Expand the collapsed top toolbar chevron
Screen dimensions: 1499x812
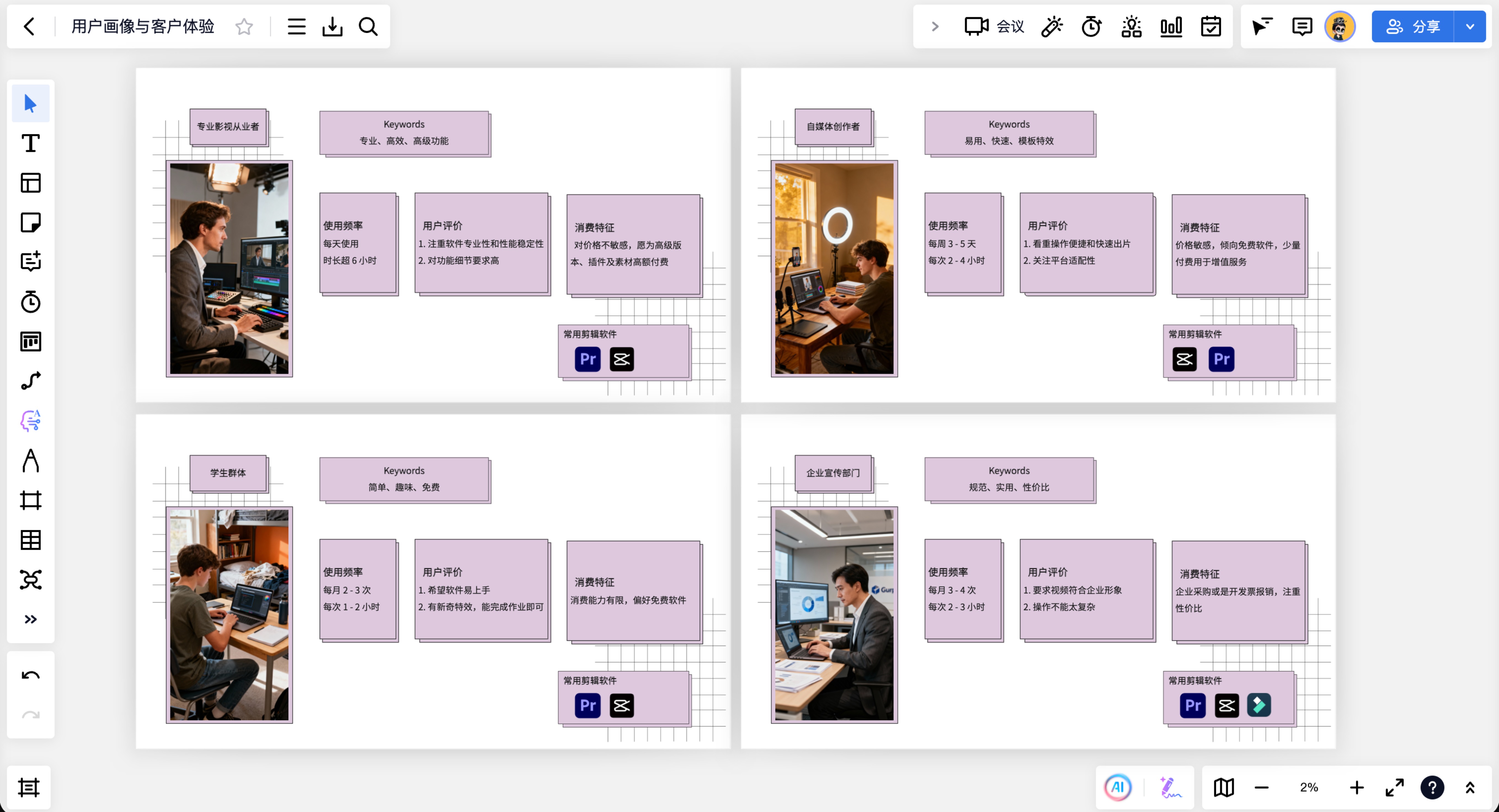coord(935,26)
